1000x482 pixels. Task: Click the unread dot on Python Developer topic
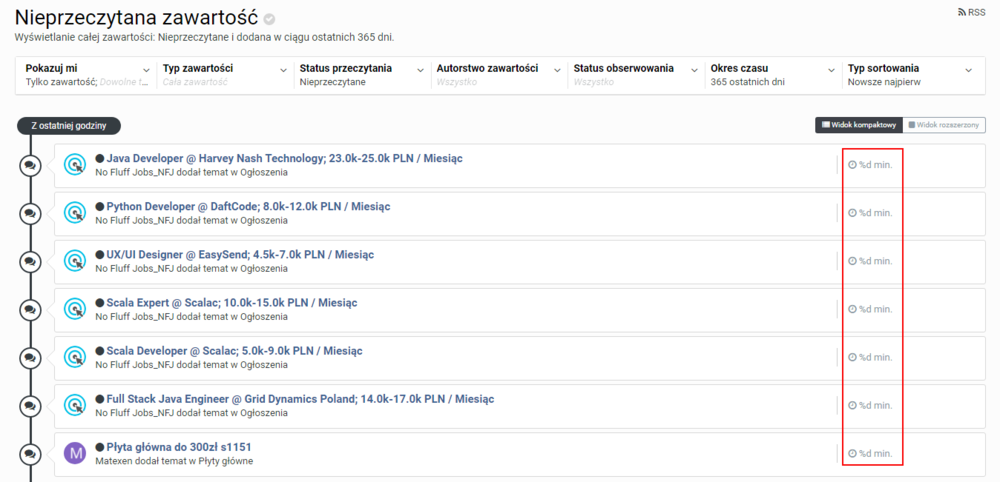coord(99,207)
